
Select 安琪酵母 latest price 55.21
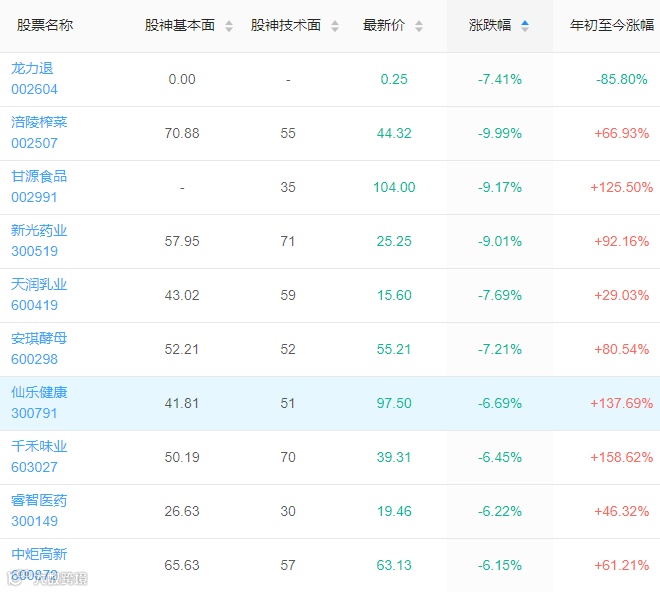tap(394, 349)
